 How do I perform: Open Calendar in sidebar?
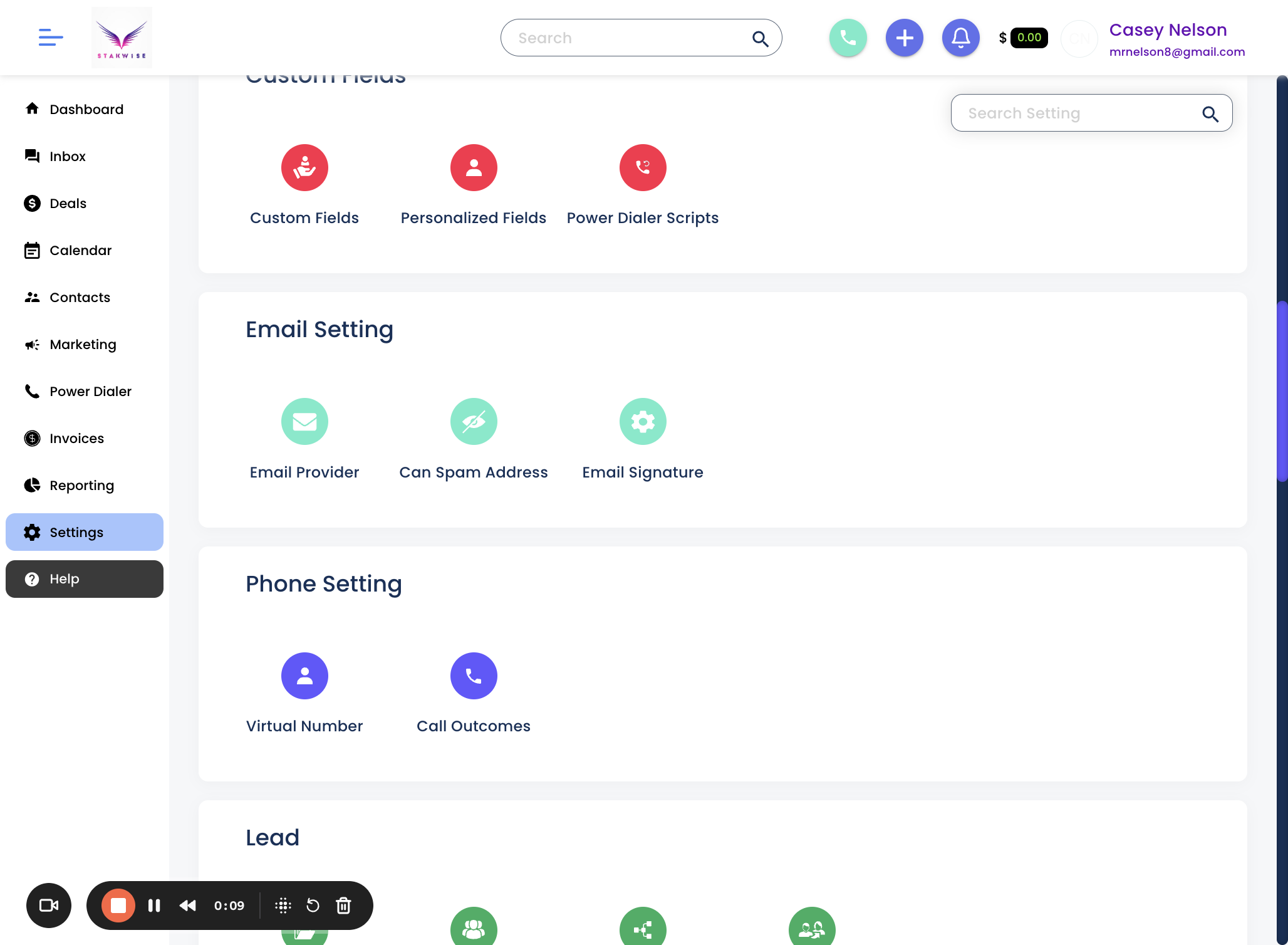(x=85, y=250)
